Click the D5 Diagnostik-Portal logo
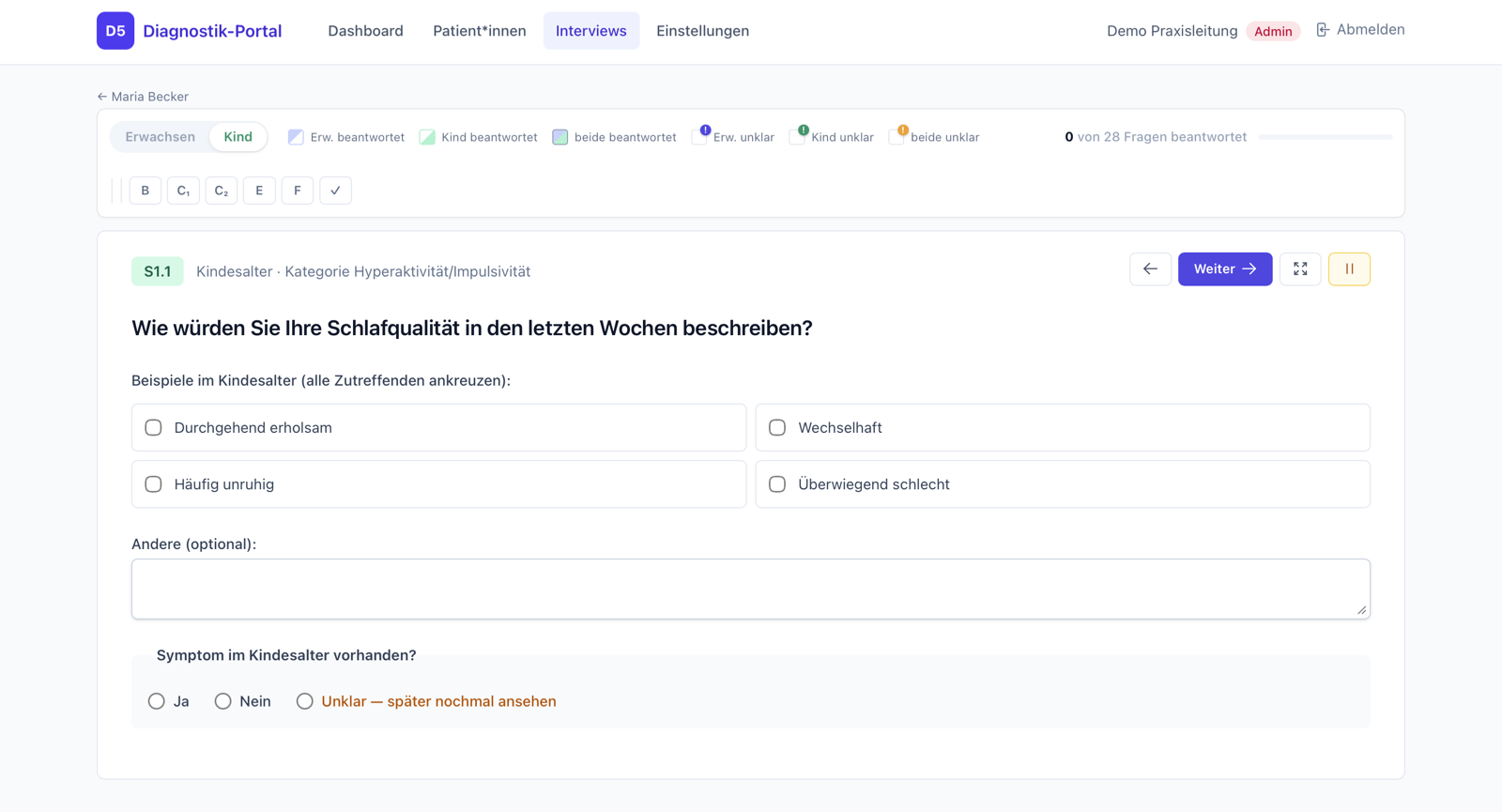The height and width of the screenshot is (812, 1502). point(190,31)
